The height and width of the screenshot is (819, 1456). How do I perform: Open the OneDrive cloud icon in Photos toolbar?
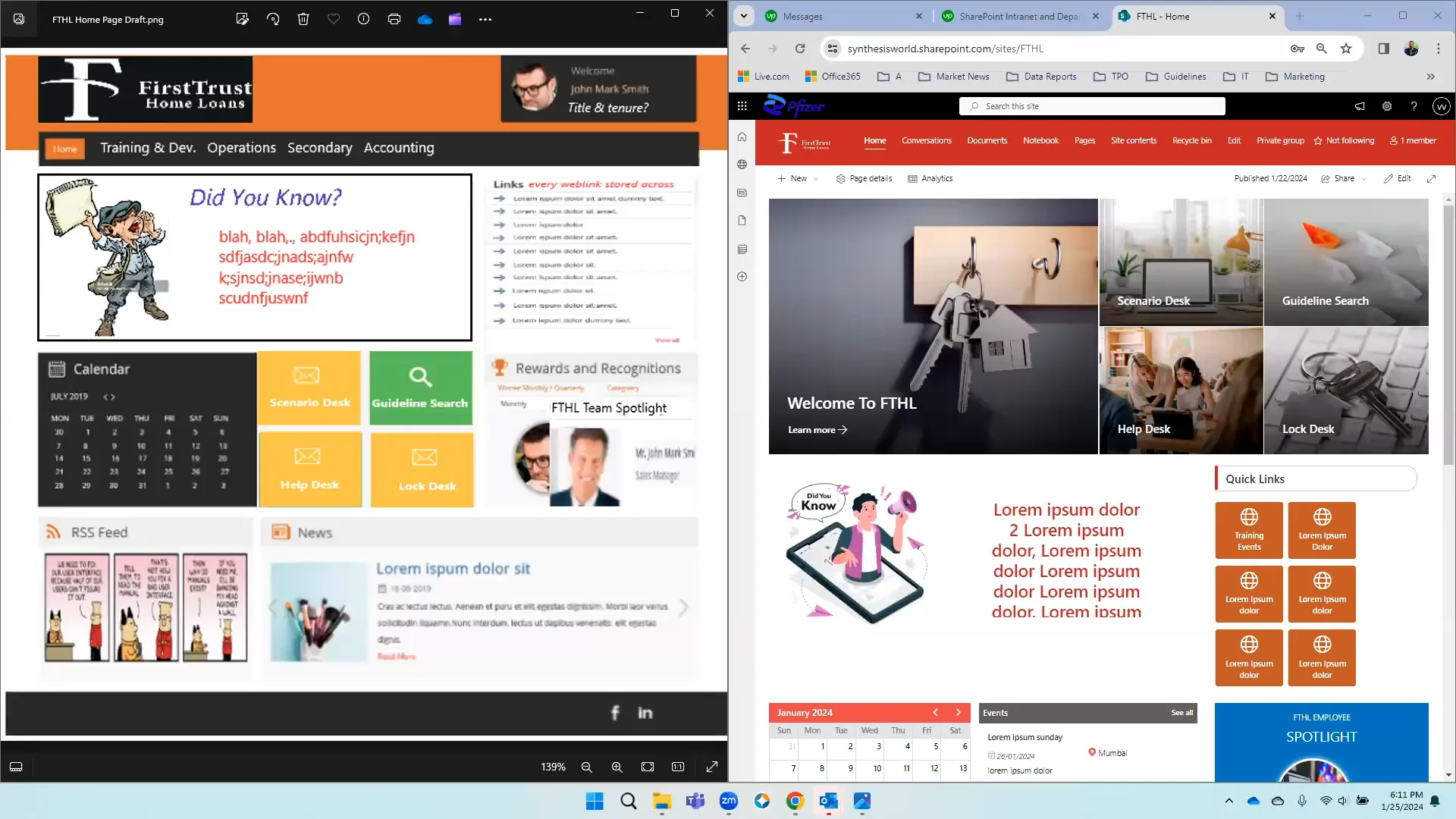pyautogui.click(x=425, y=19)
